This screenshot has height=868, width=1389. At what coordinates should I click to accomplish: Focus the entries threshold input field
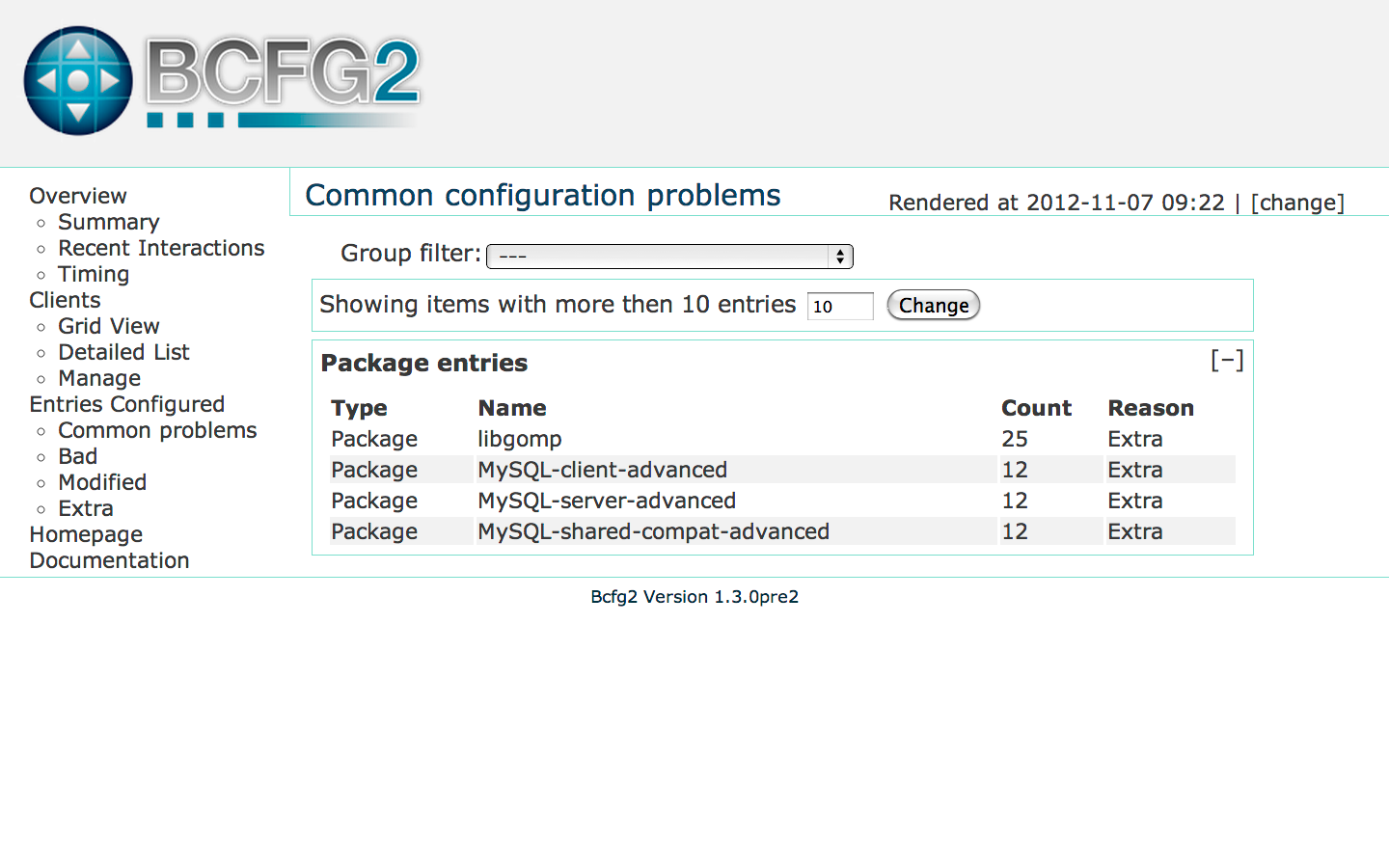pyautogui.click(x=840, y=306)
